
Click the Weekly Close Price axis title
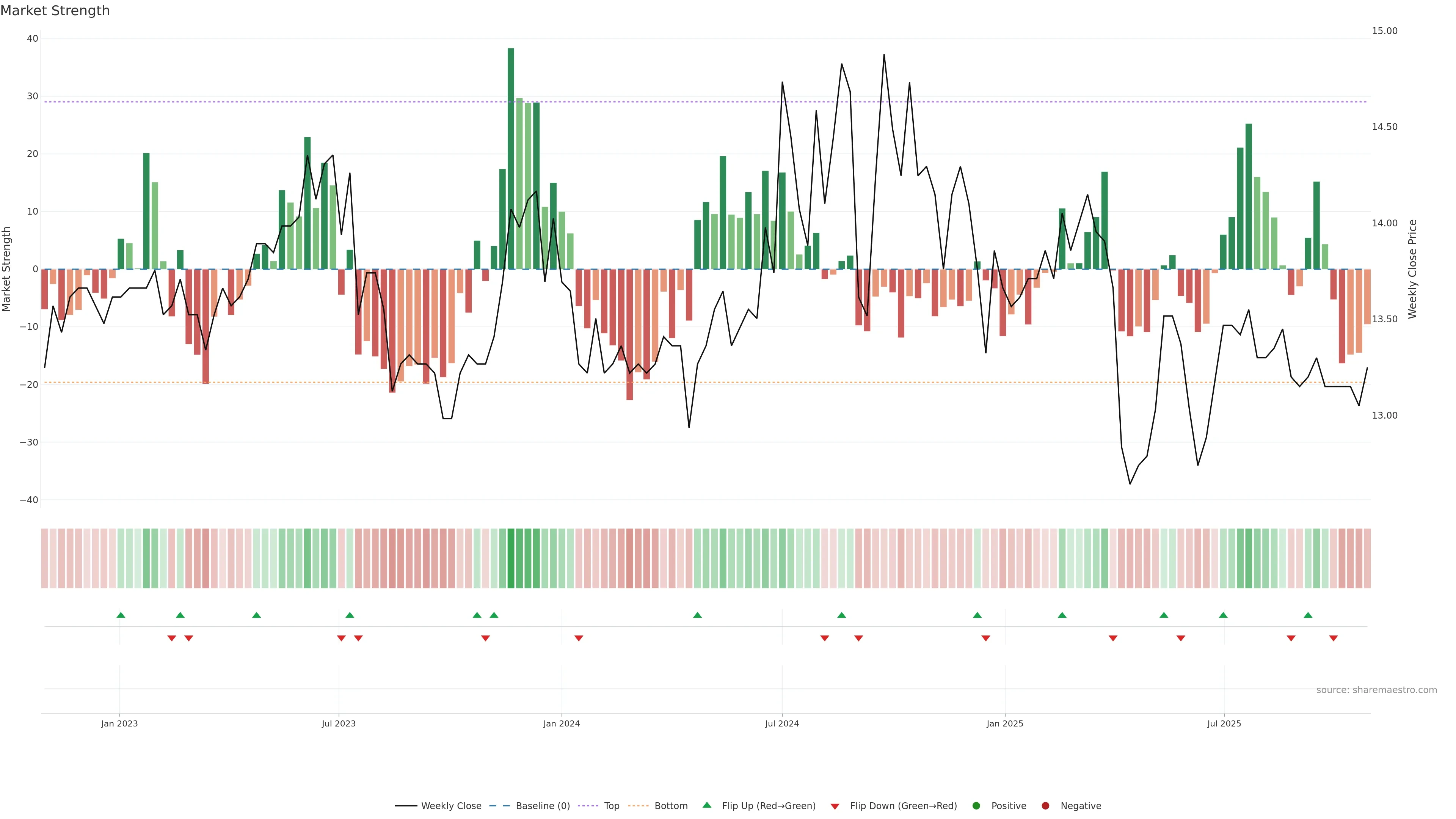[x=1412, y=269]
